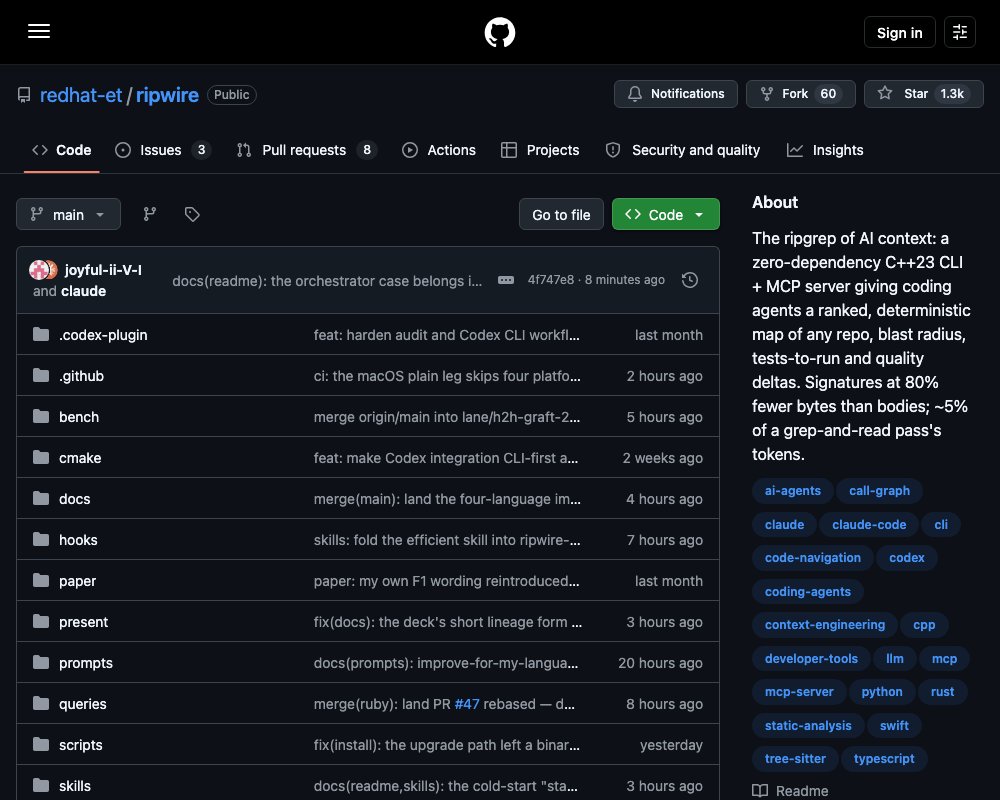This screenshot has width=1000, height=800.
Task: Open the redhat-et owner link
Action: (x=80, y=95)
